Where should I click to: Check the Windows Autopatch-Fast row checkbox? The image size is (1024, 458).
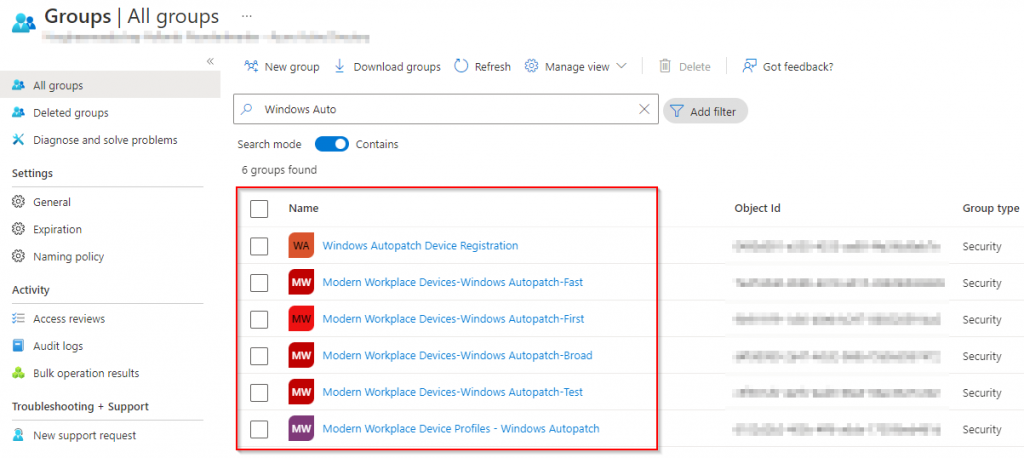pos(259,283)
